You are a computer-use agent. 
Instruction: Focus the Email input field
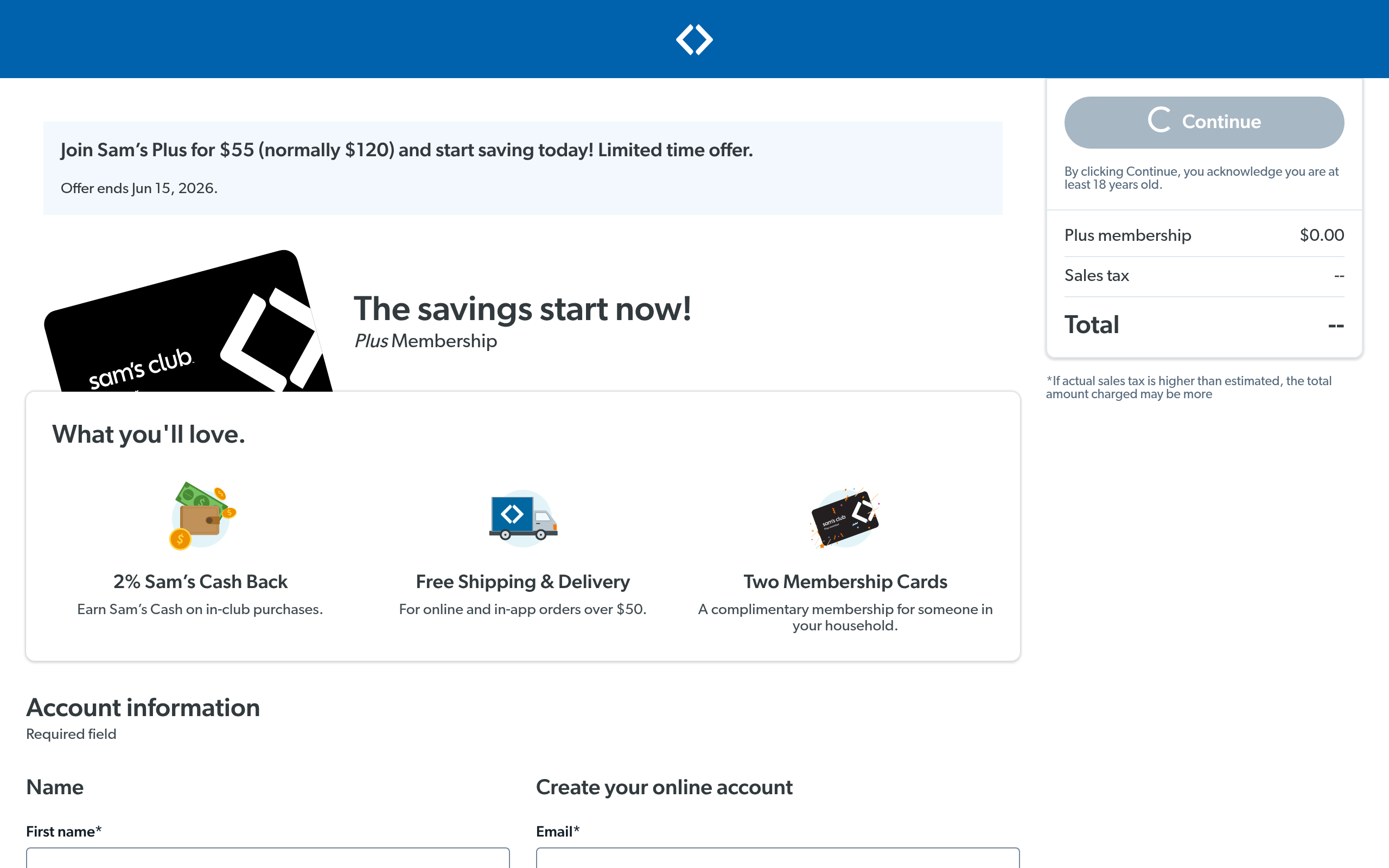pyautogui.click(x=778, y=858)
